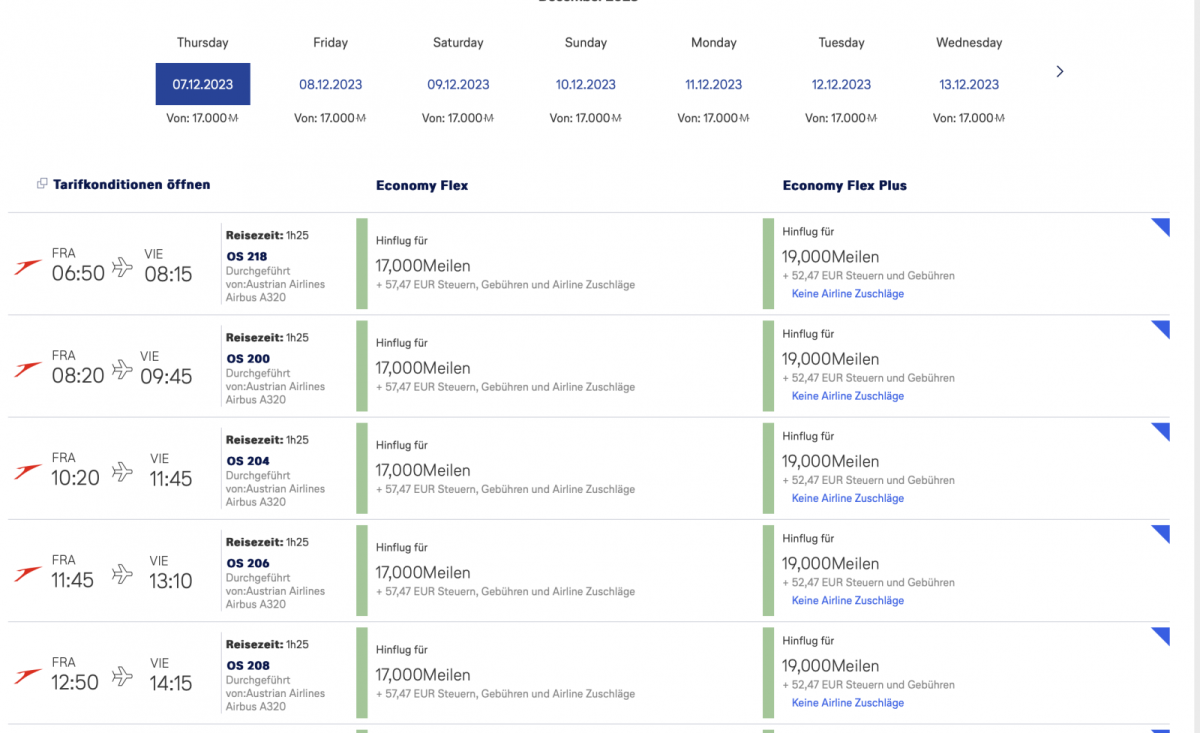
Task: Click the blue corner marker on OS 204 row
Action: pos(1161,431)
